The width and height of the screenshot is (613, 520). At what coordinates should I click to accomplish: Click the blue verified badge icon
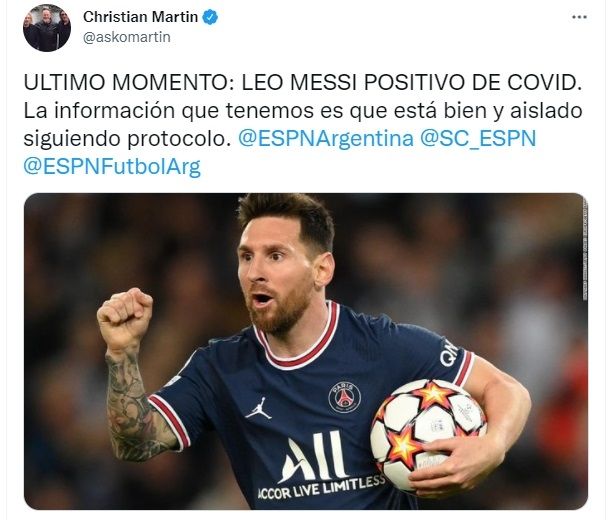210,17
